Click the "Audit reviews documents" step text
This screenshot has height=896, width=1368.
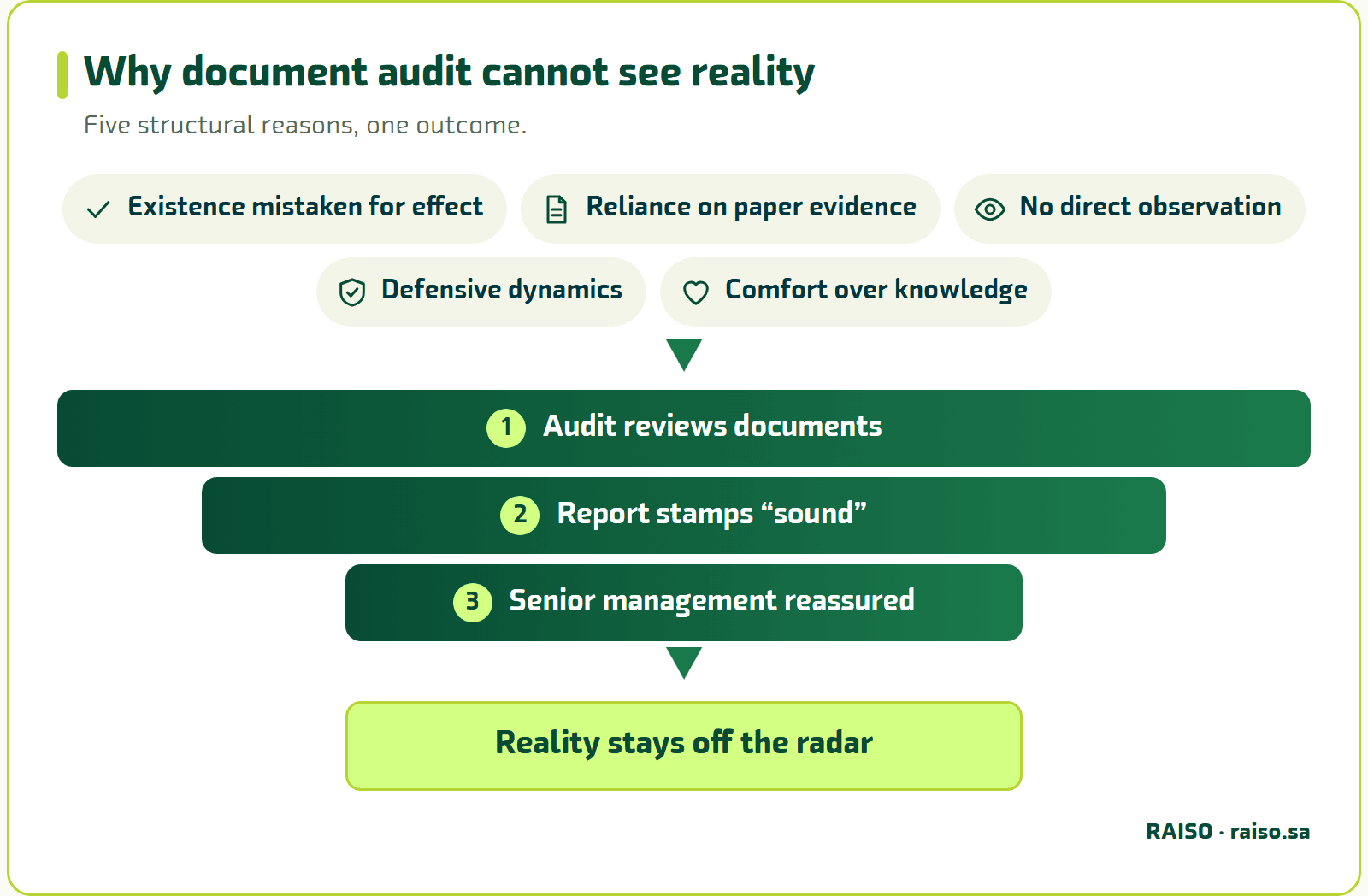[712, 426]
